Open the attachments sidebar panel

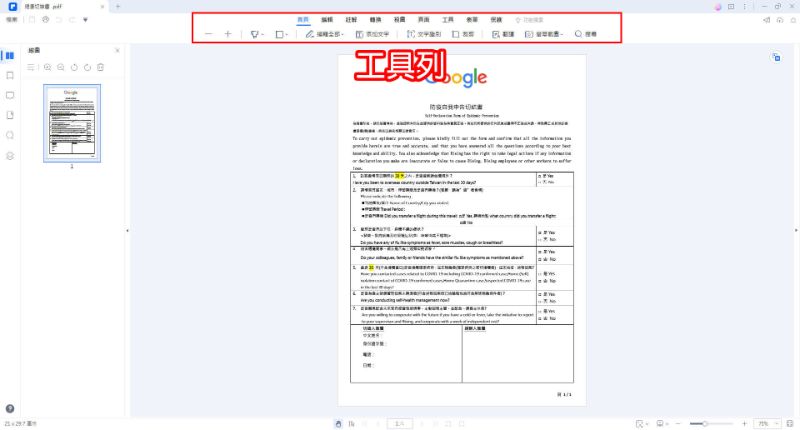pyautogui.click(x=10, y=115)
